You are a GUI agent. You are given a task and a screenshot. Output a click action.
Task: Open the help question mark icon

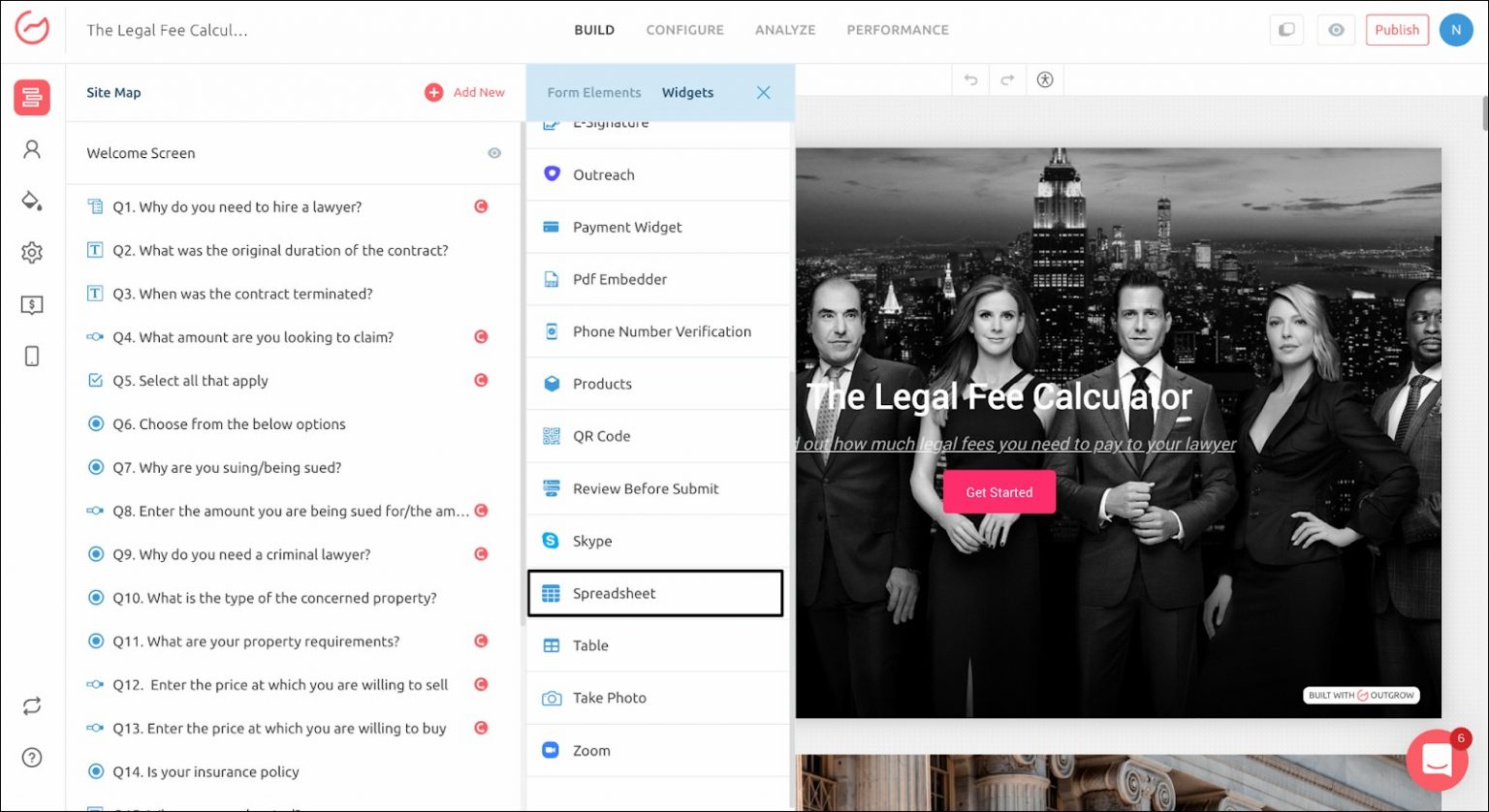(x=32, y=758)
